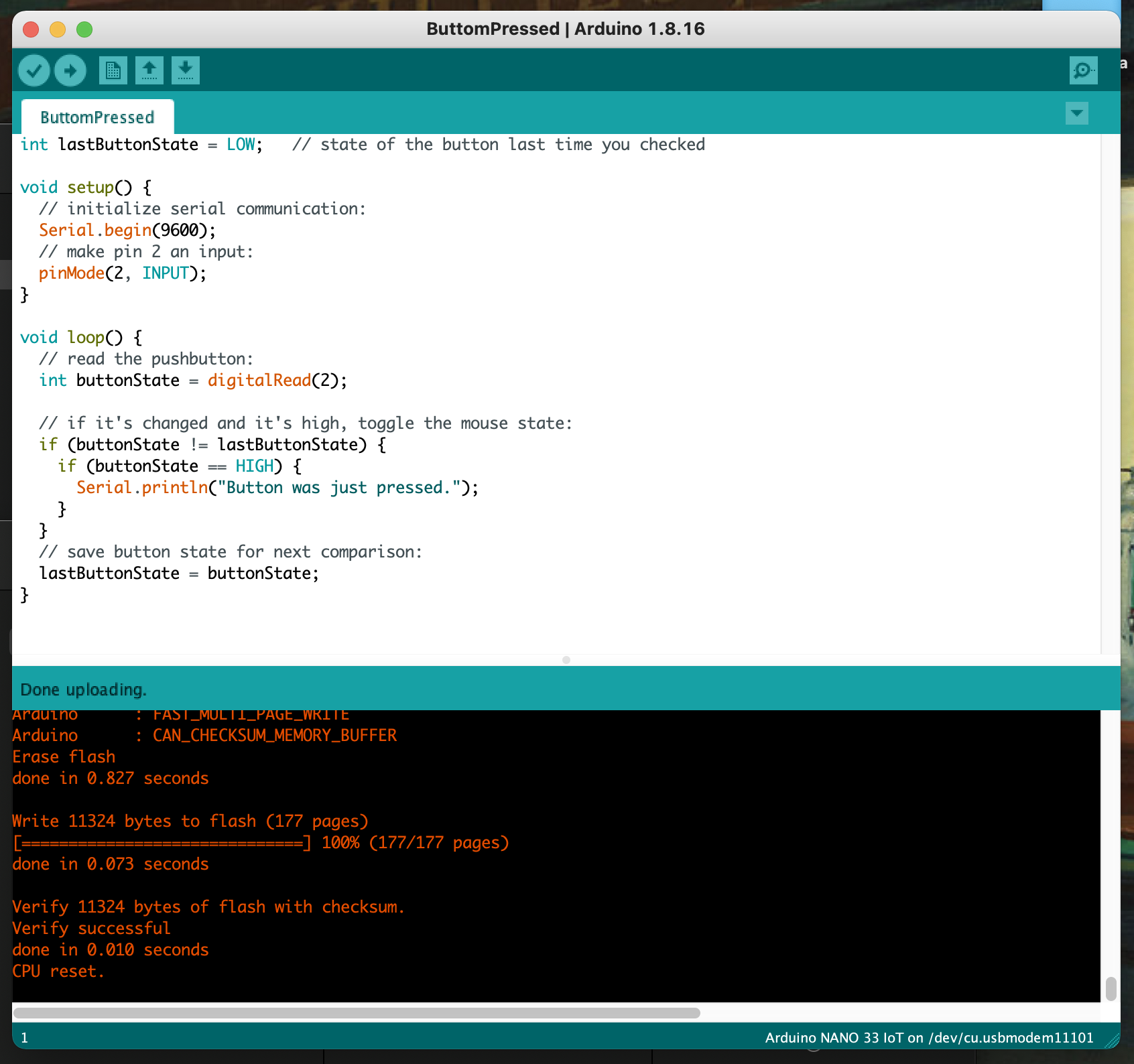Click the window title 'ButtomPressed | Arduino 1.8.16'
The image size is (1134, 1064).
click(x=566, y=29)
